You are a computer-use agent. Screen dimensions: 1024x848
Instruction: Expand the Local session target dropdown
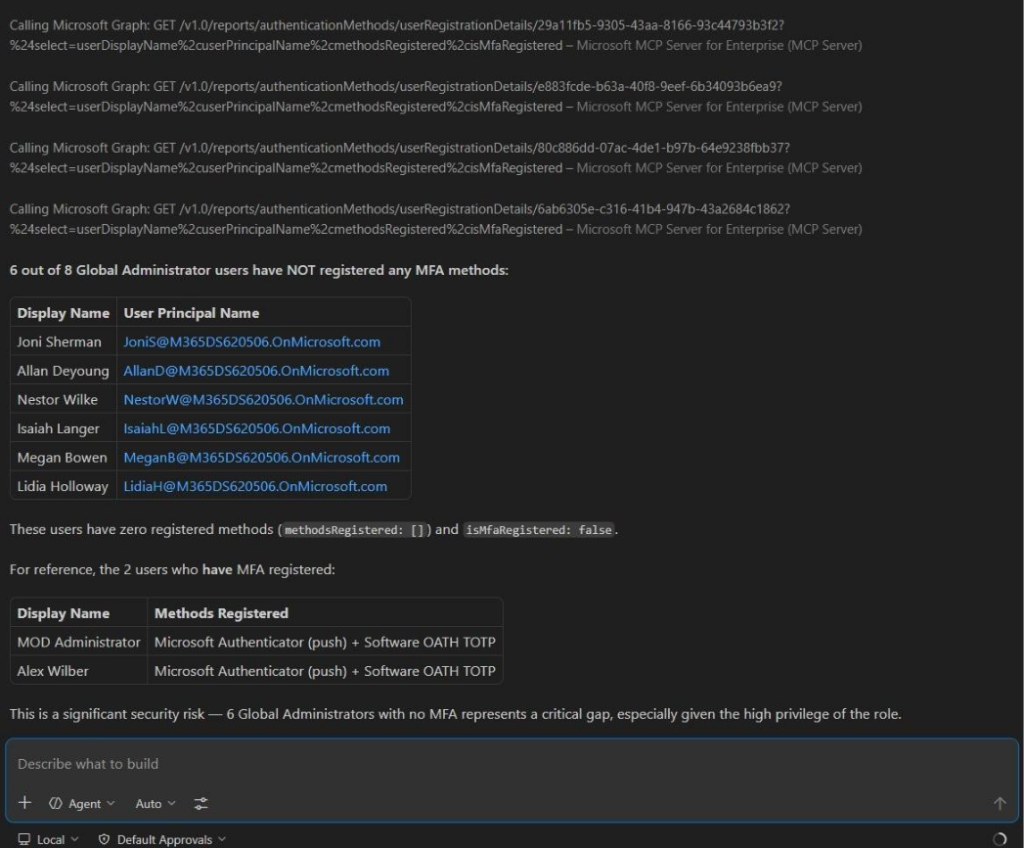pos(48,839)
